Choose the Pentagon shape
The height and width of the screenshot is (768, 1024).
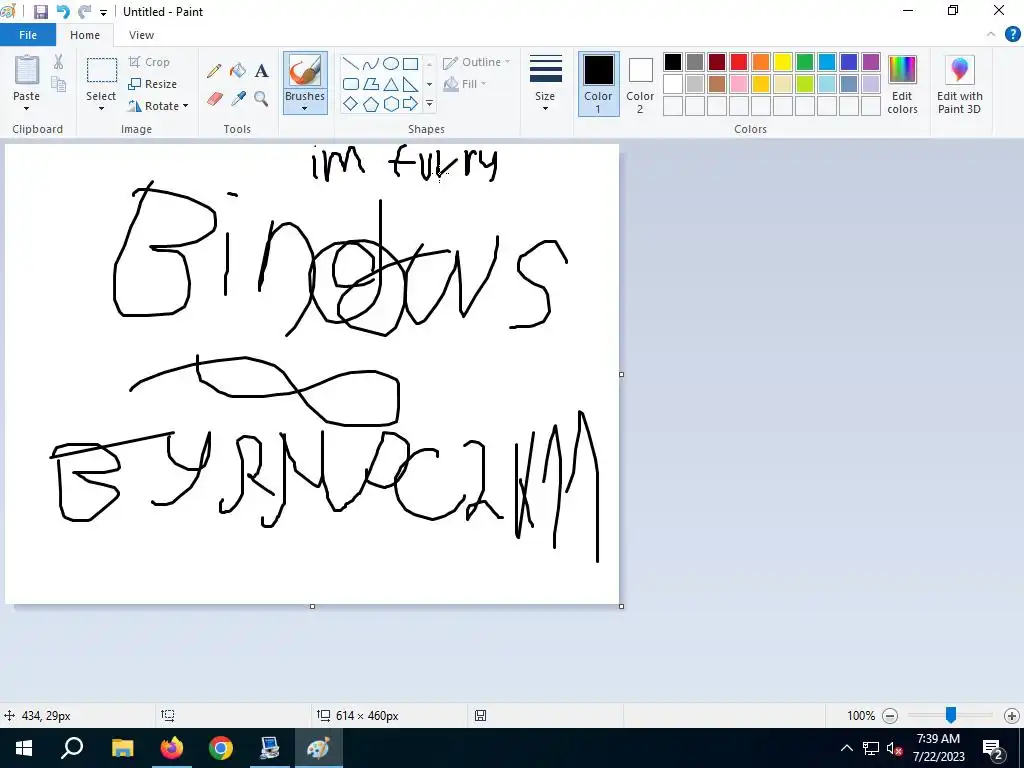(370, 104)
